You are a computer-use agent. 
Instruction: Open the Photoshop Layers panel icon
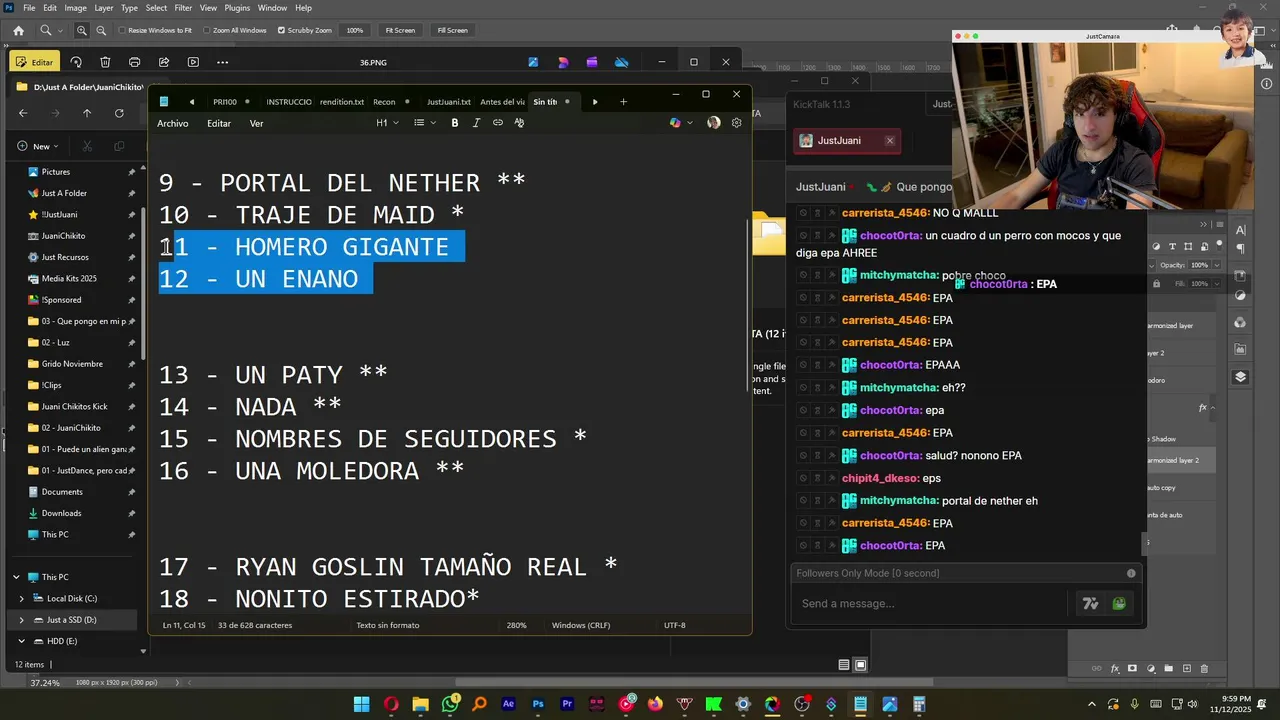1240,377
